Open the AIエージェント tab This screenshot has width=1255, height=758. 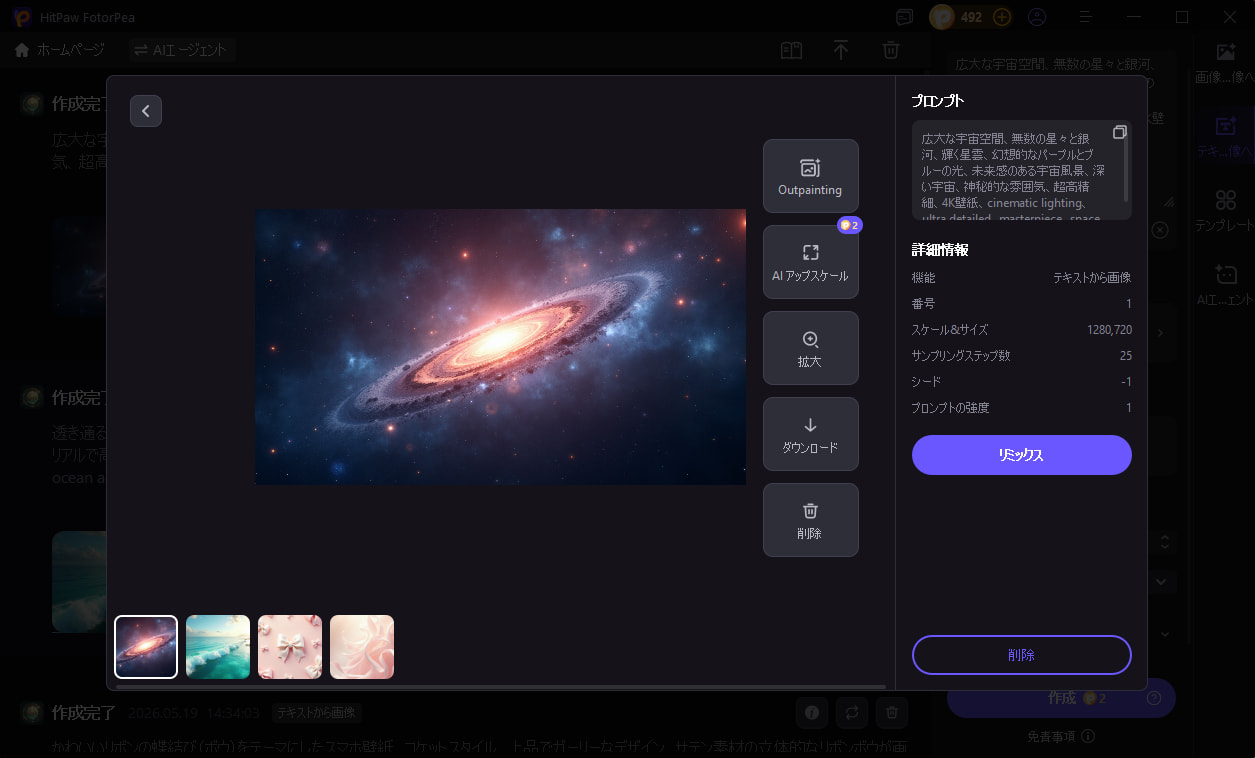point(182,50)
